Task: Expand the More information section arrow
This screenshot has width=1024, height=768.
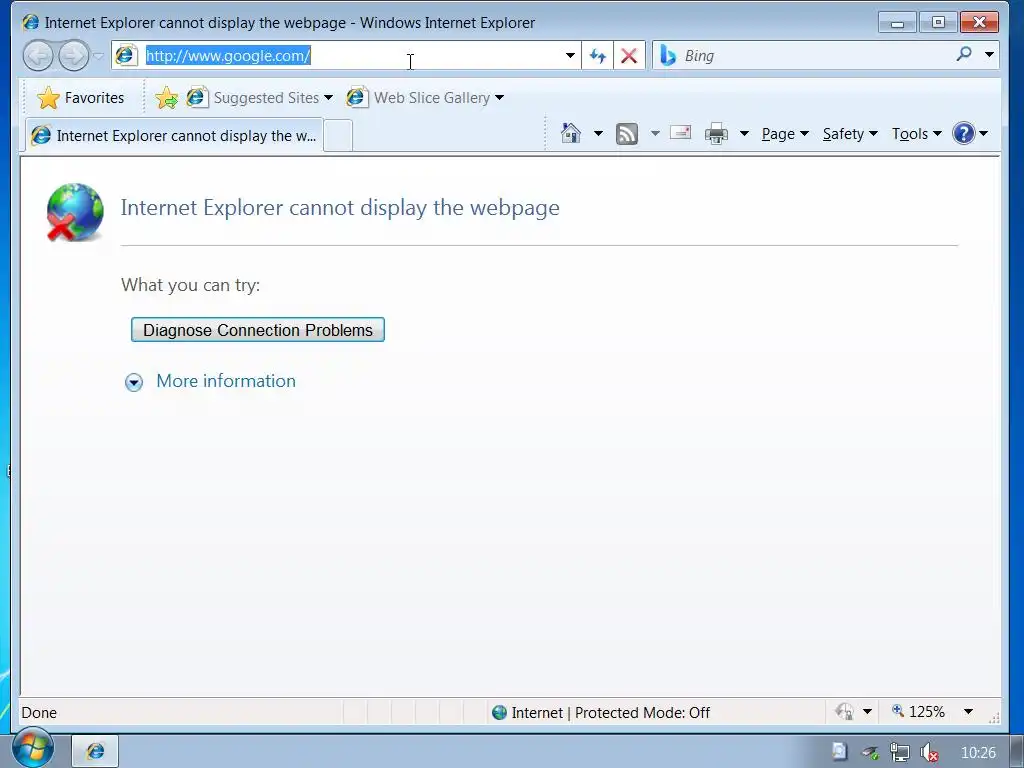Action: 134,382
